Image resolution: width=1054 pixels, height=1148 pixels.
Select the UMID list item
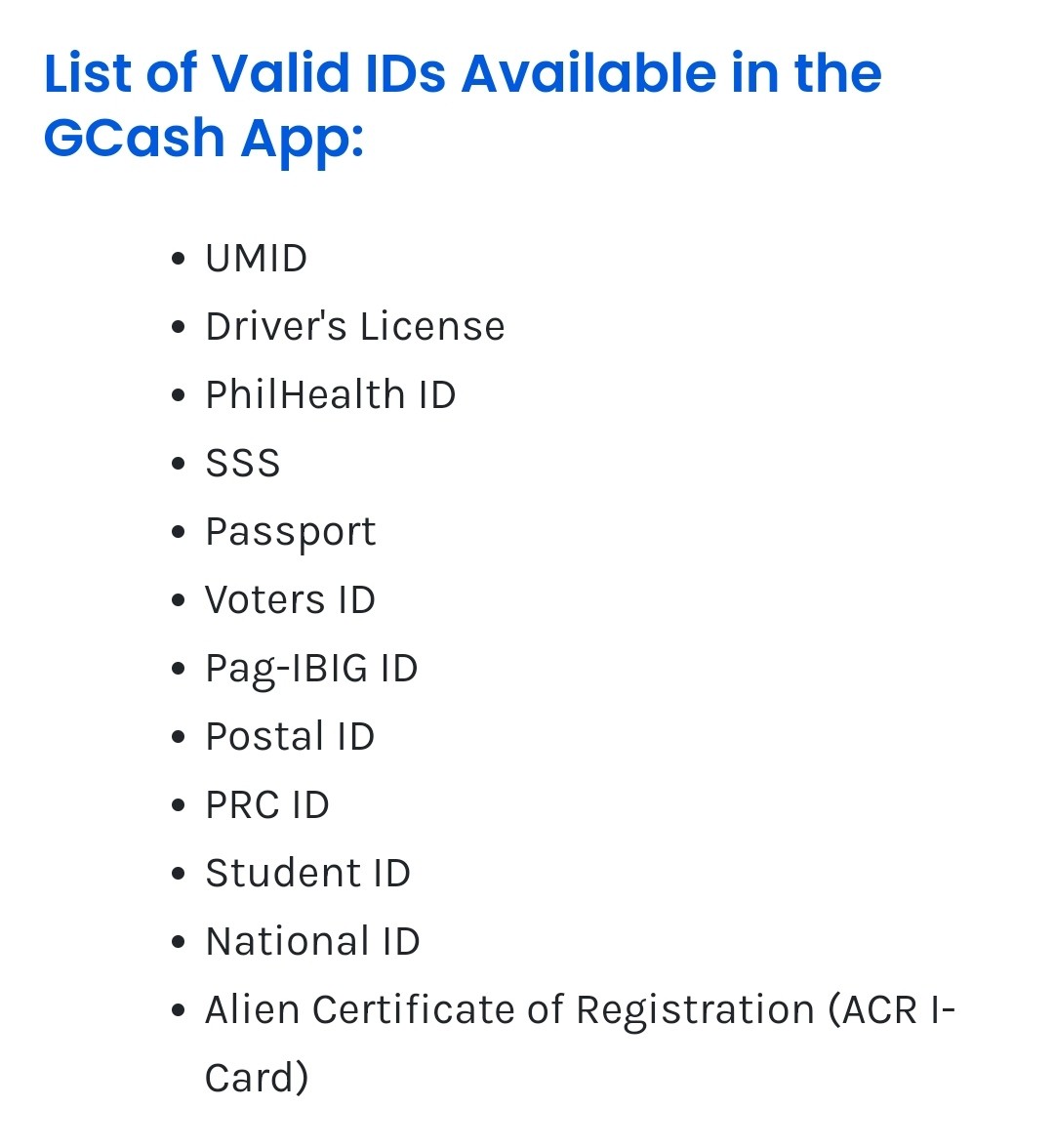pos(256,259)
